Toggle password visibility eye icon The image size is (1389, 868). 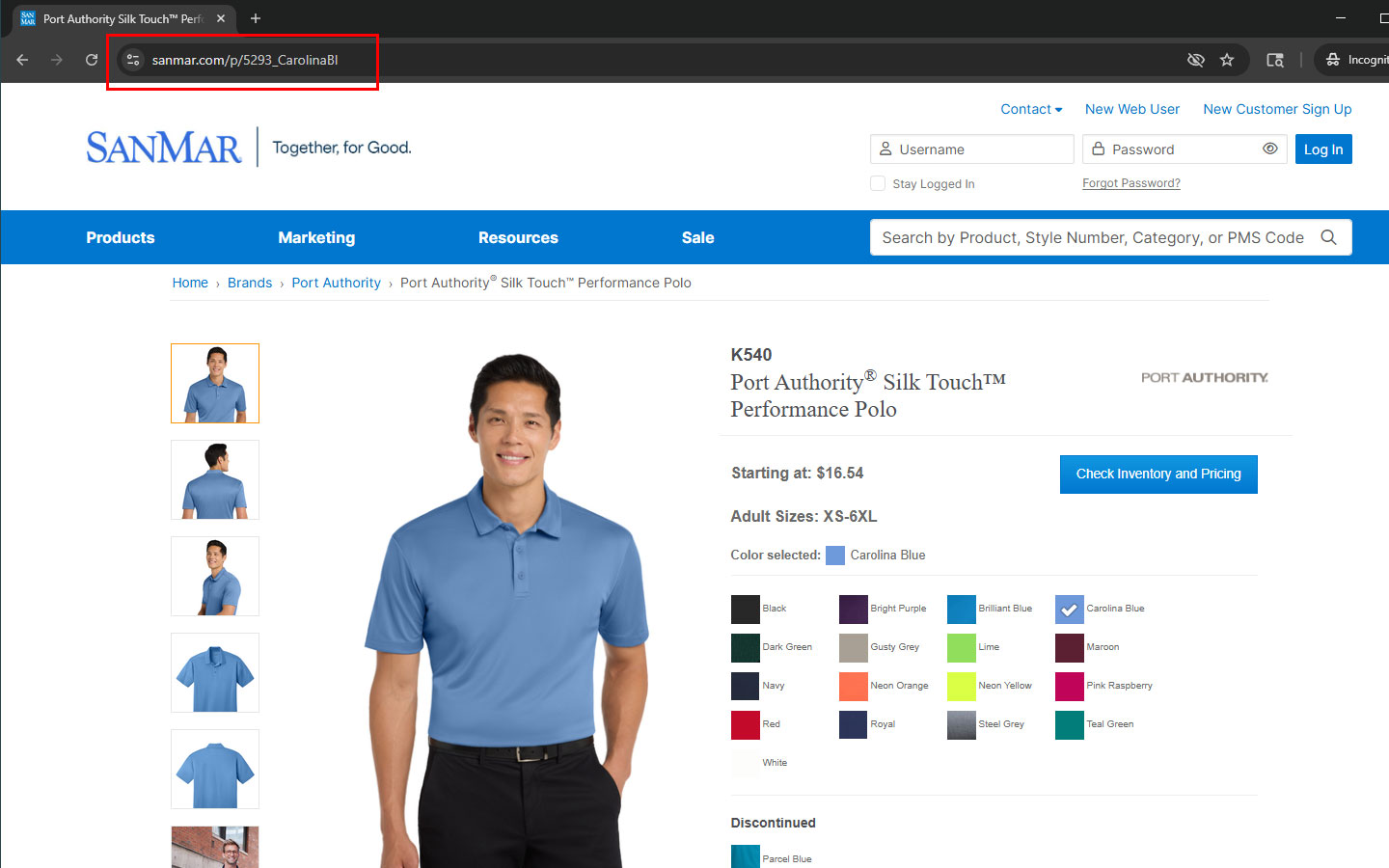[1270, 149]
